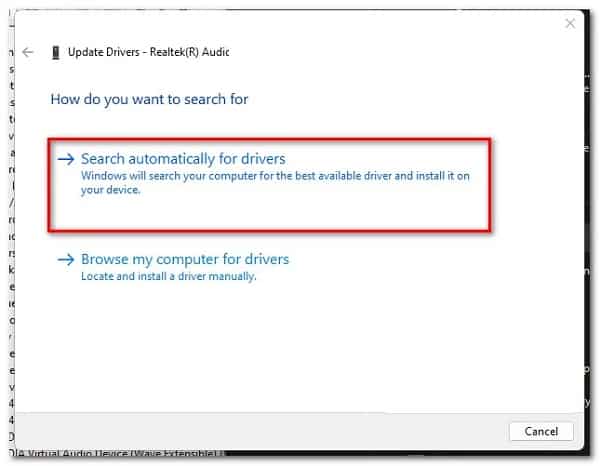Click the arrow beside Browse my computer
This screenshot has width=600, height=466.
tap(66, 260)
